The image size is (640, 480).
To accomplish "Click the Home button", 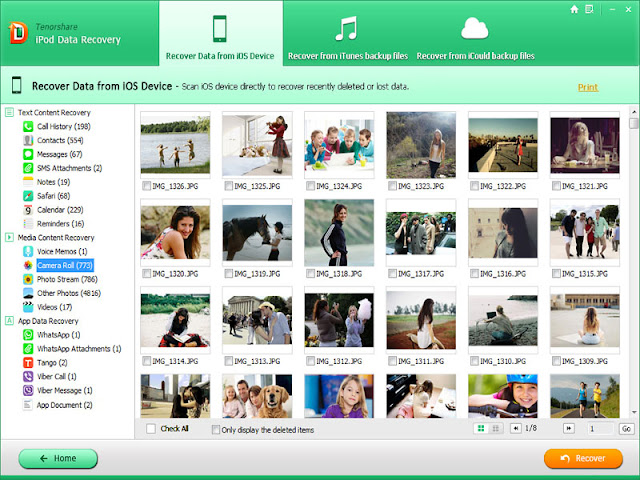I will click(58, 459).
